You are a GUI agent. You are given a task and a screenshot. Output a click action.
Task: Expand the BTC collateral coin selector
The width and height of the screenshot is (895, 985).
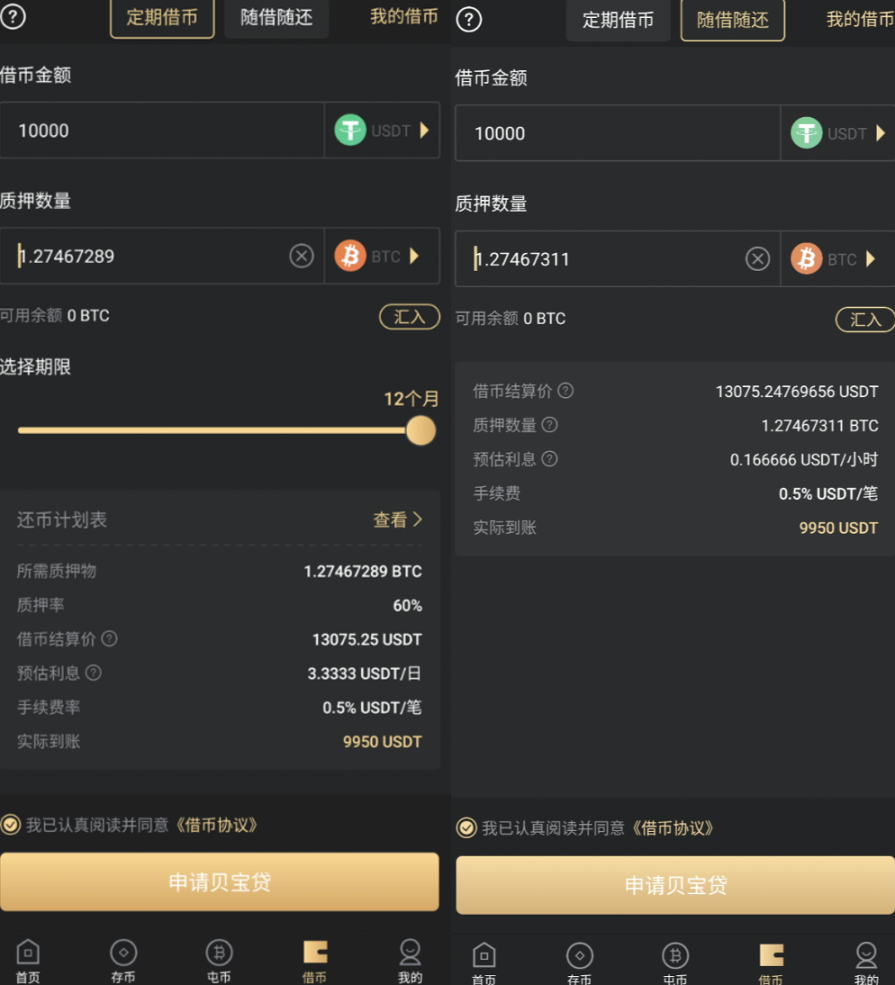point(415,255)
